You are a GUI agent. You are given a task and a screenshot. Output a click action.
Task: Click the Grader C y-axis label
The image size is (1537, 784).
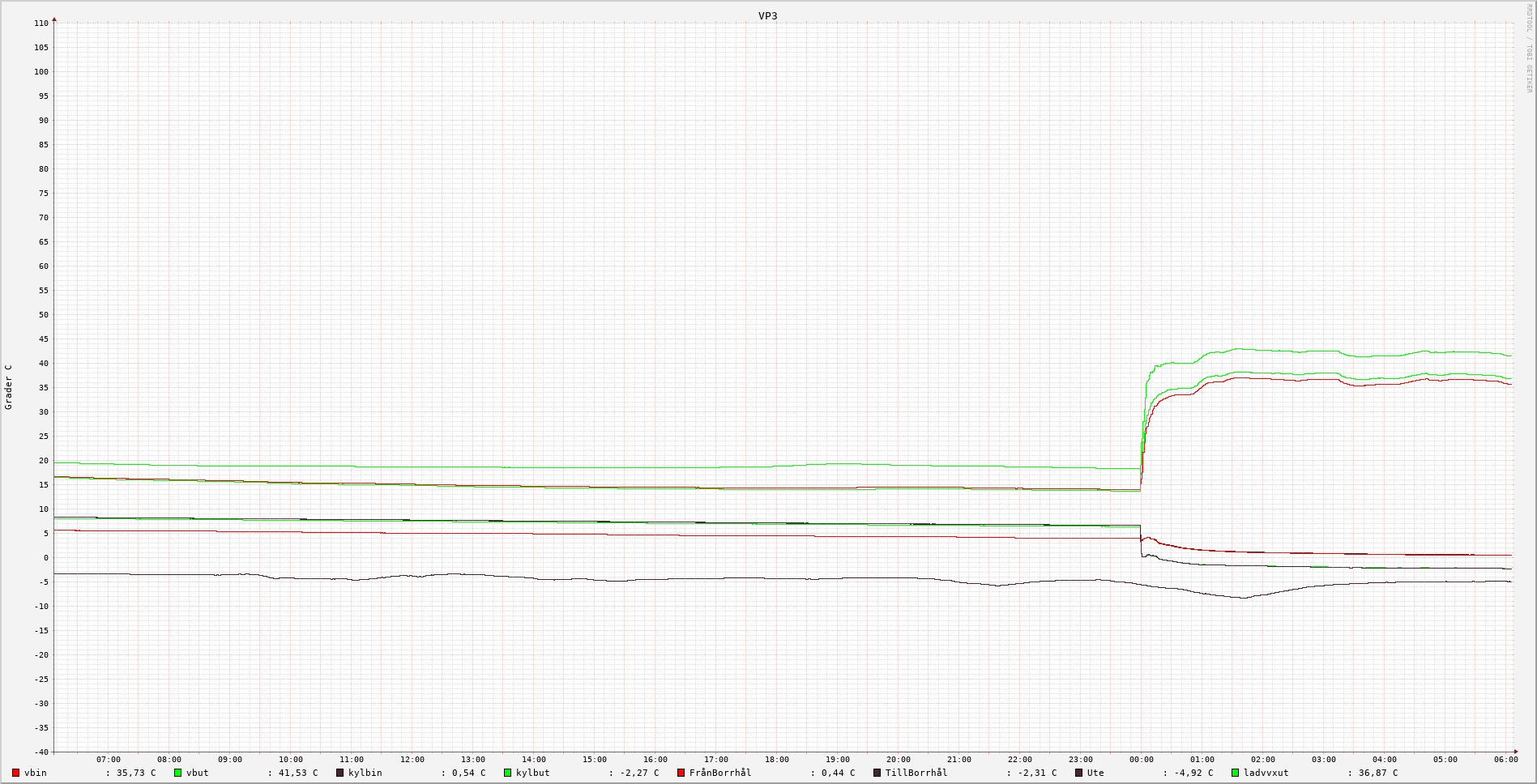(9, 387)
